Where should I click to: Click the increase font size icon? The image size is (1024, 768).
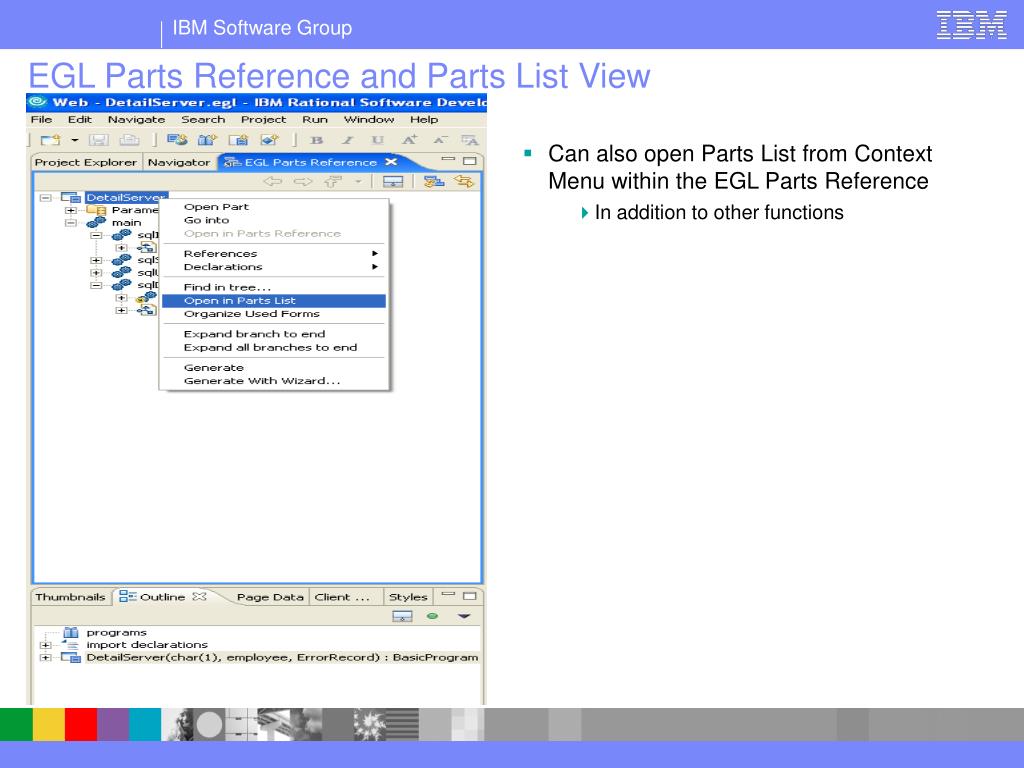[x=409, y=140]
